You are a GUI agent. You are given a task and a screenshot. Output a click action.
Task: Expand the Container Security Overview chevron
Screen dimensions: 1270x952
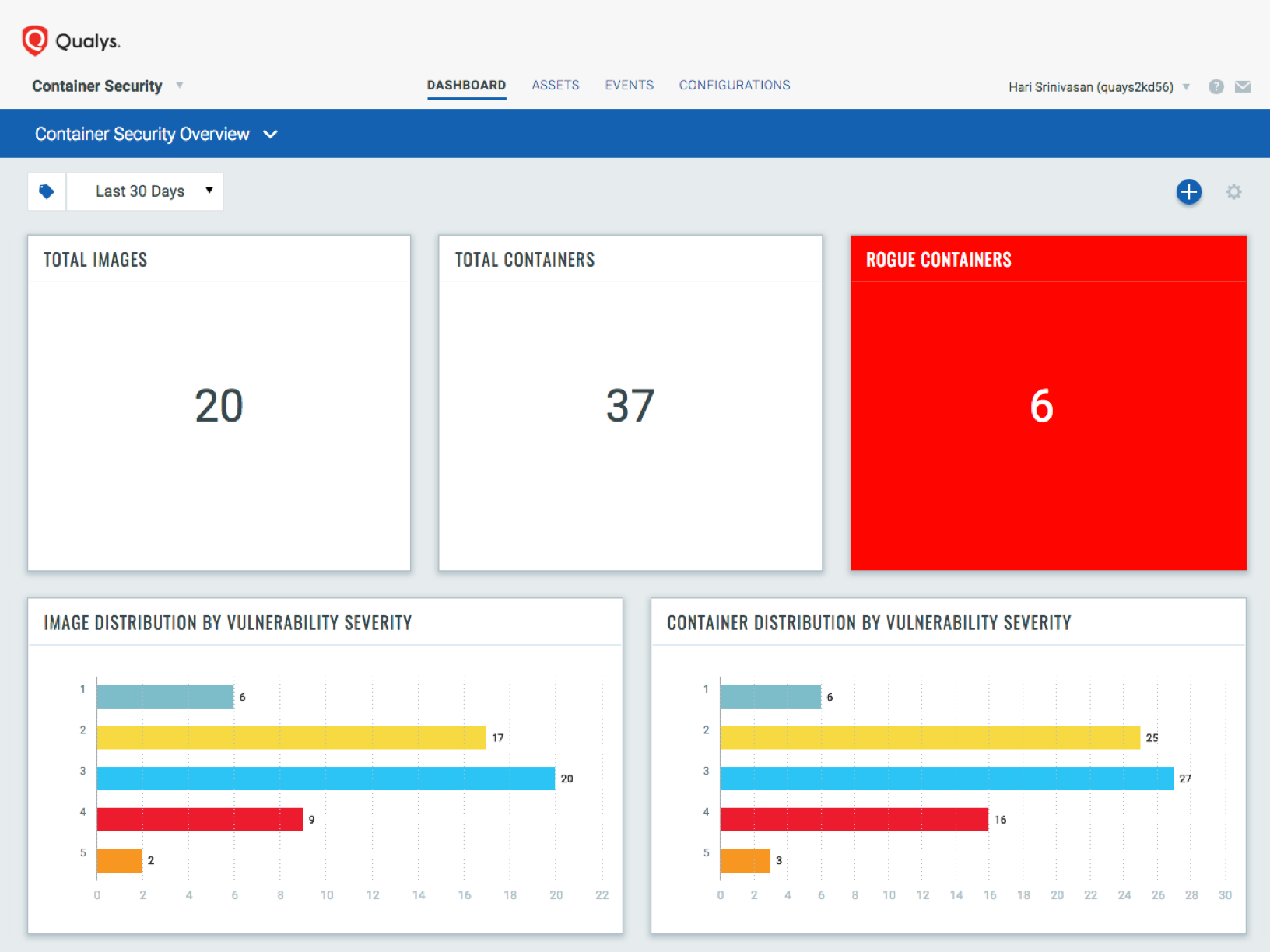tap(270, 135)
